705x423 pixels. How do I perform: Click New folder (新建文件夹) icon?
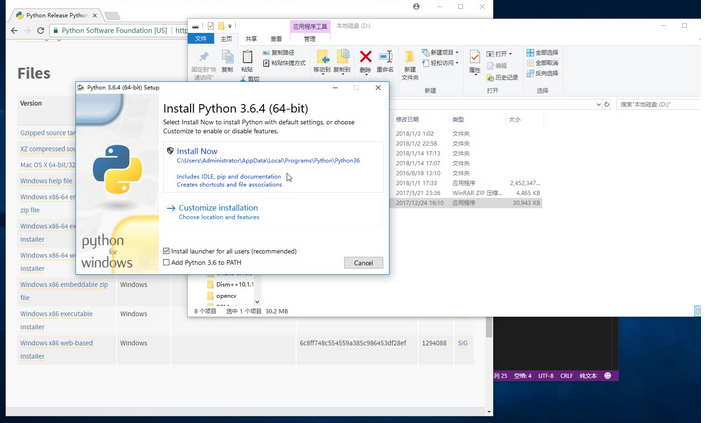click(x=410, y=57)
